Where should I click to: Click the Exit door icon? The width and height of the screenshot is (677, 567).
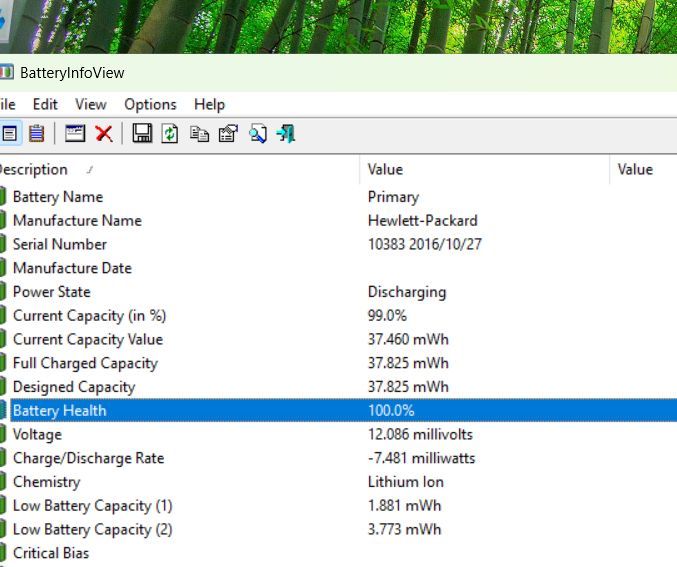[x=286, y=133]
